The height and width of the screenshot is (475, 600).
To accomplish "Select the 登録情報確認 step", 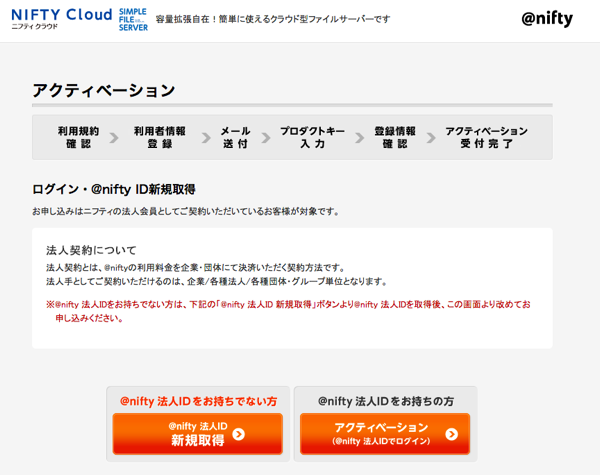I will tap(395, 137).
